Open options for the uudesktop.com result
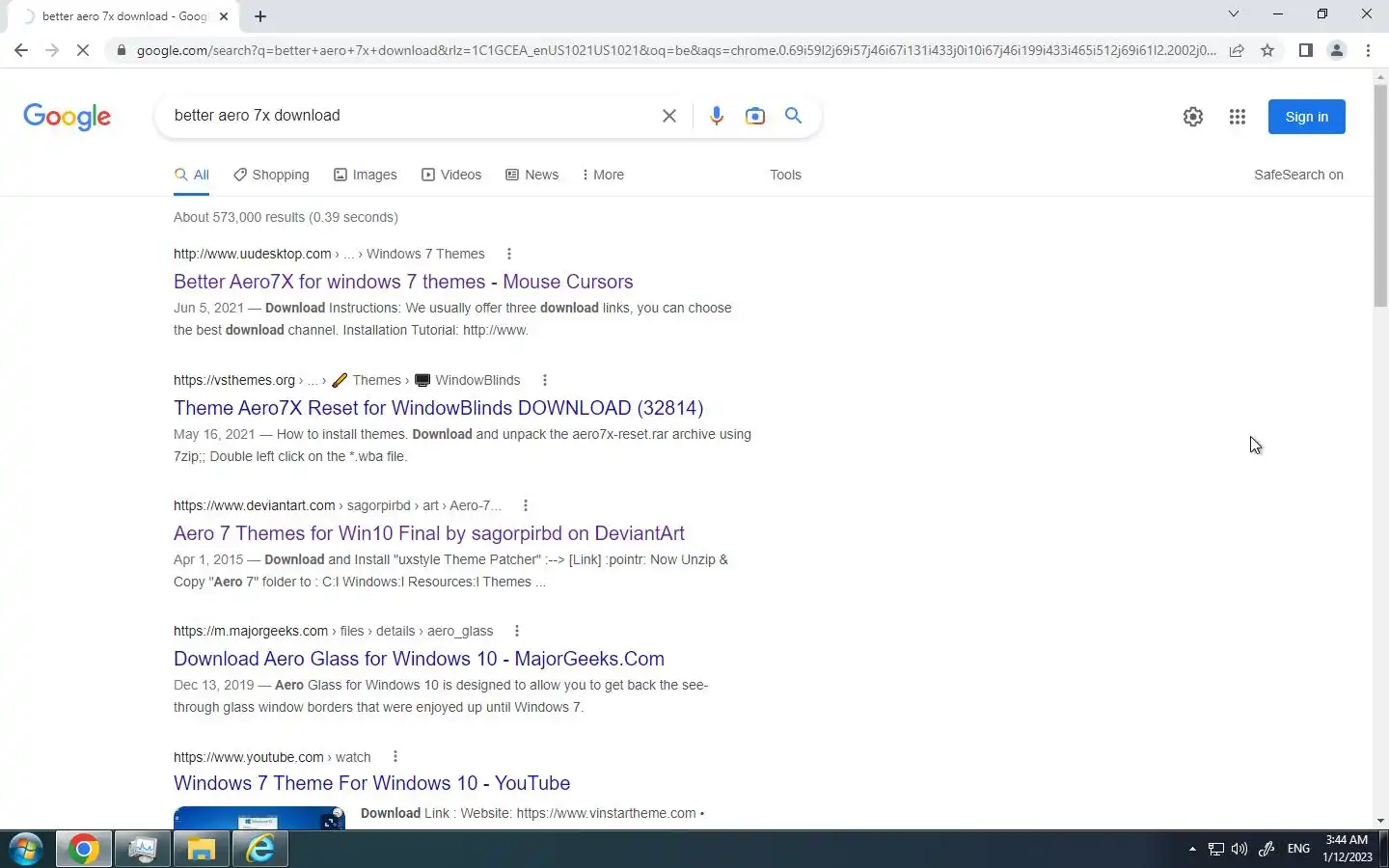1389x868 pixels. tap(509, 254)
